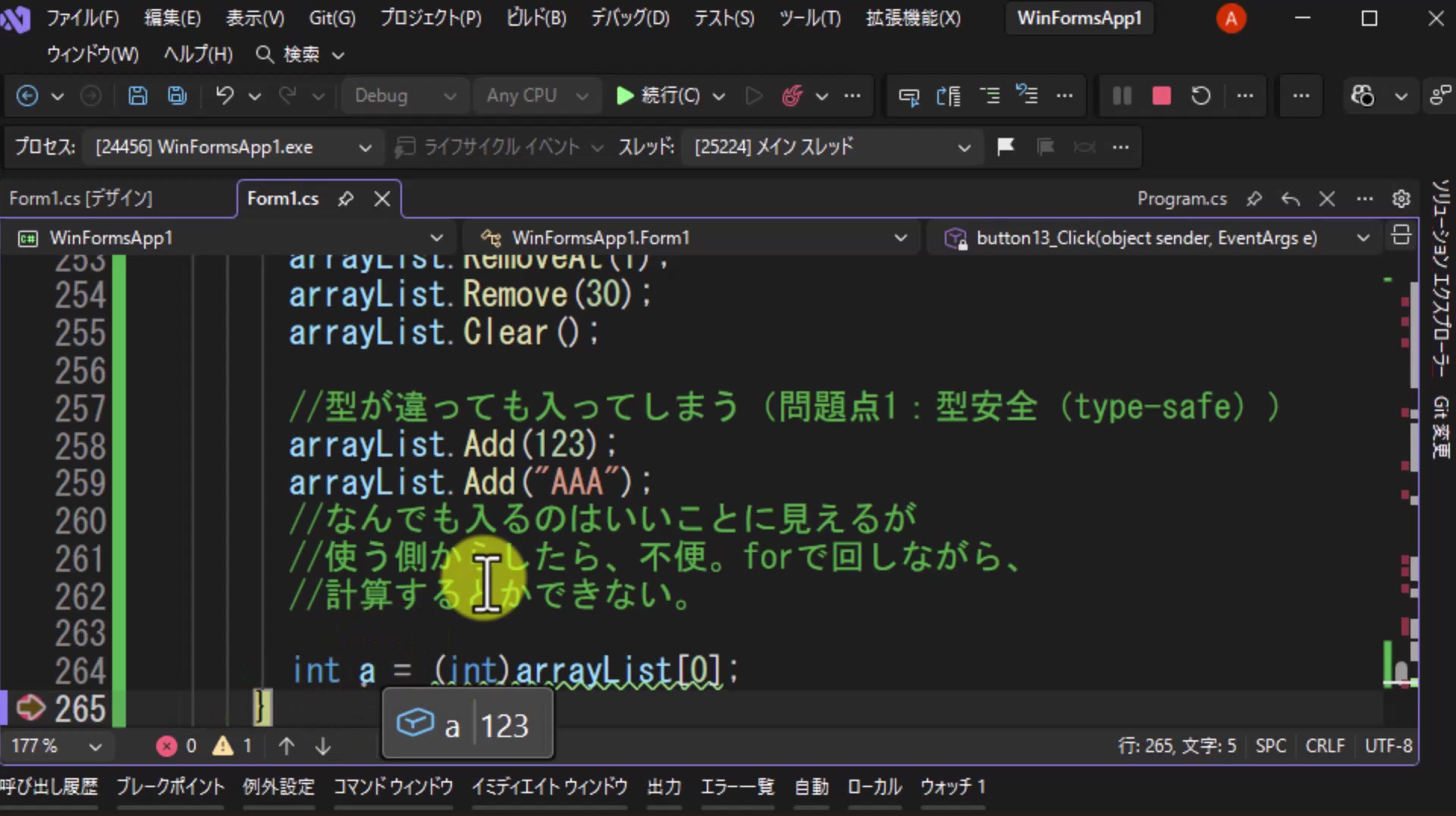Click the navigate backward arrow icon

click(x=27, y=96)
